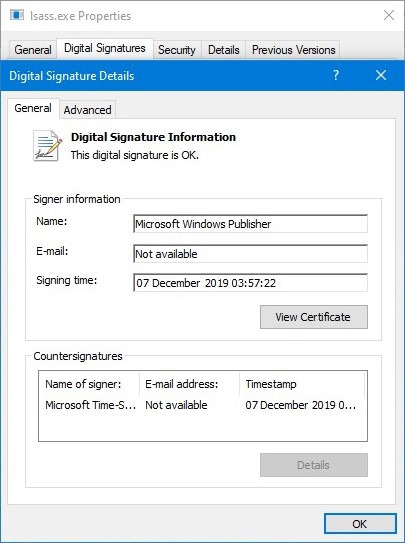Click the Digital Signature Information heading
Screen dimensions: 405x543
coord(153,137)
